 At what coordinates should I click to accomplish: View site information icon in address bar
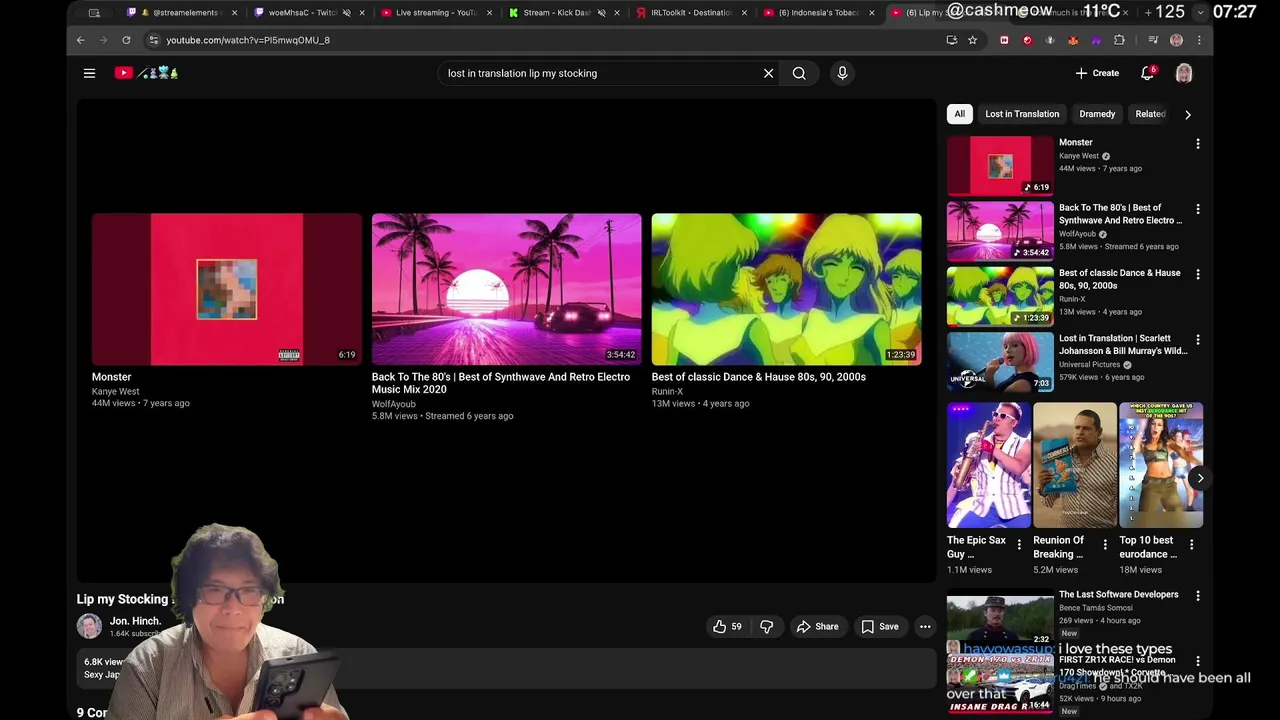click(x=153, y=40)
